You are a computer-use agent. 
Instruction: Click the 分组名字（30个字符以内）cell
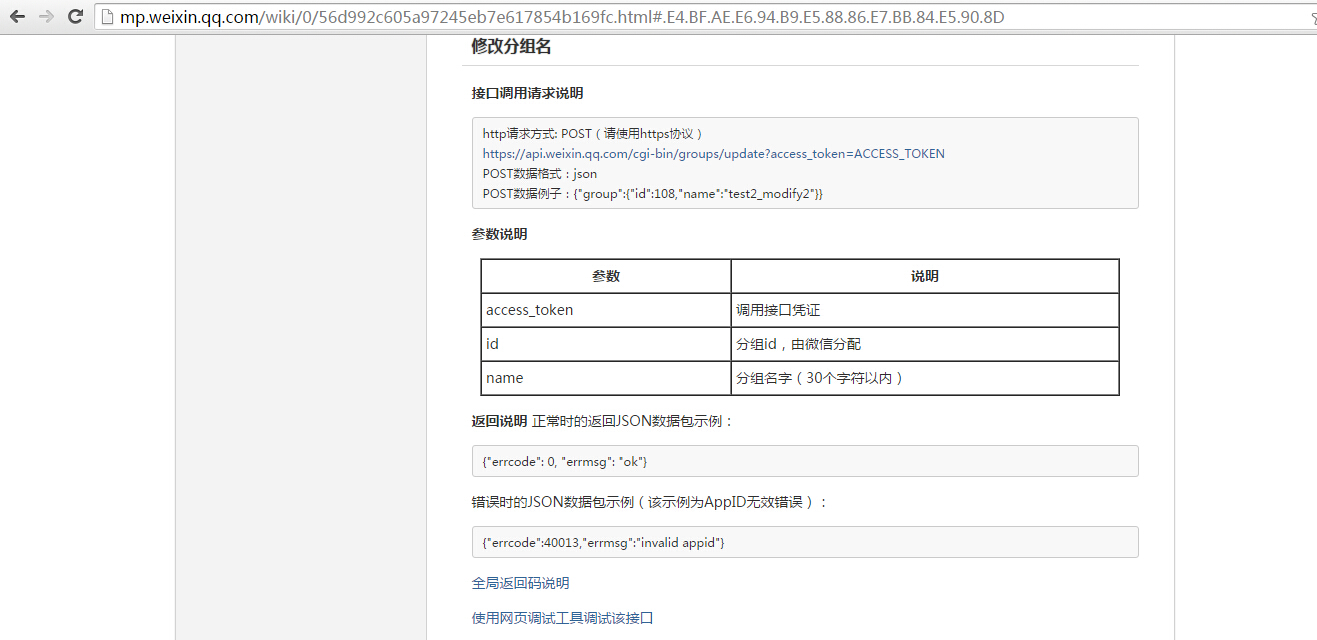(925, 378)
